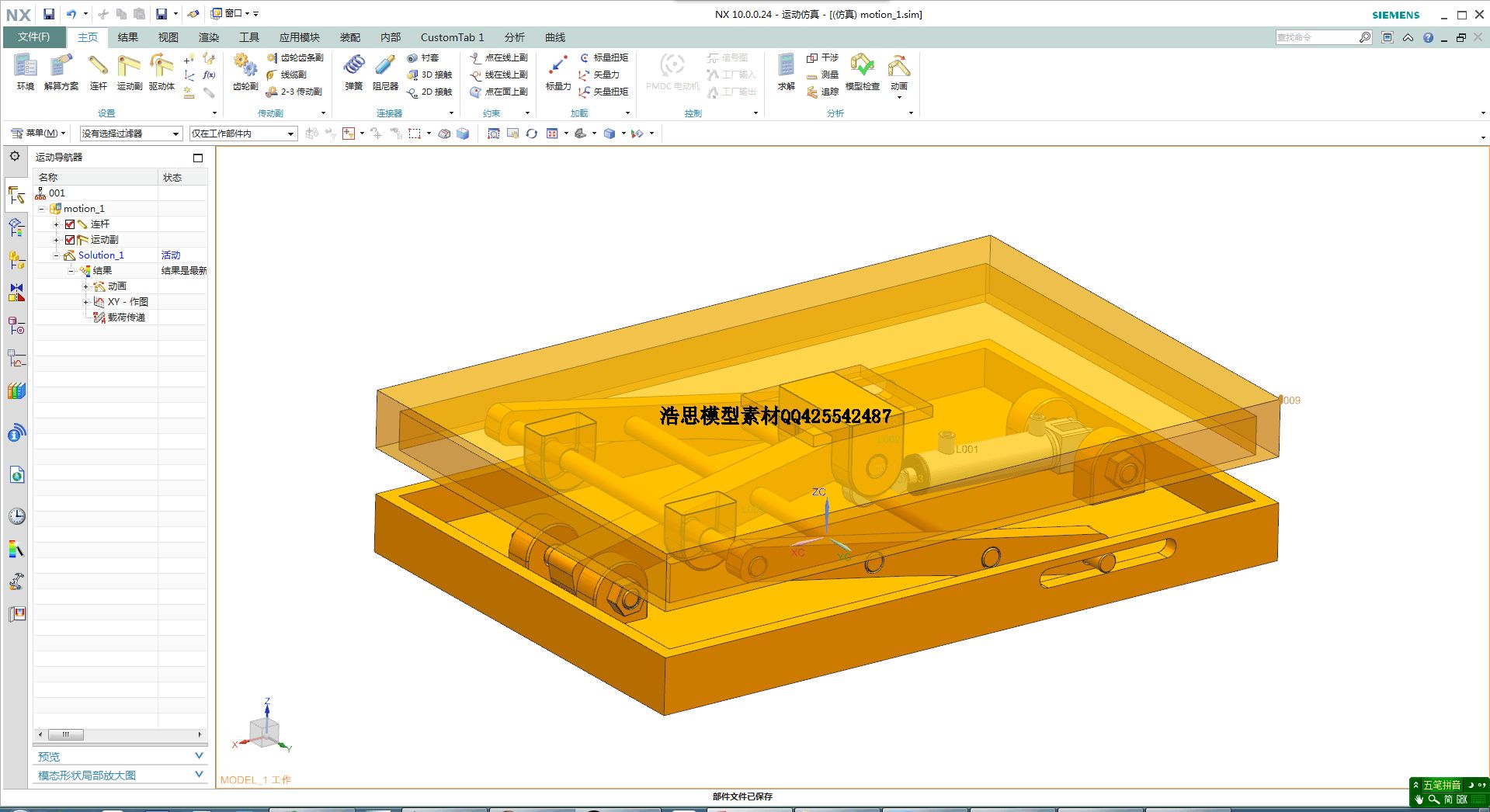Click the 标量扭矩 button

(603, 57)
